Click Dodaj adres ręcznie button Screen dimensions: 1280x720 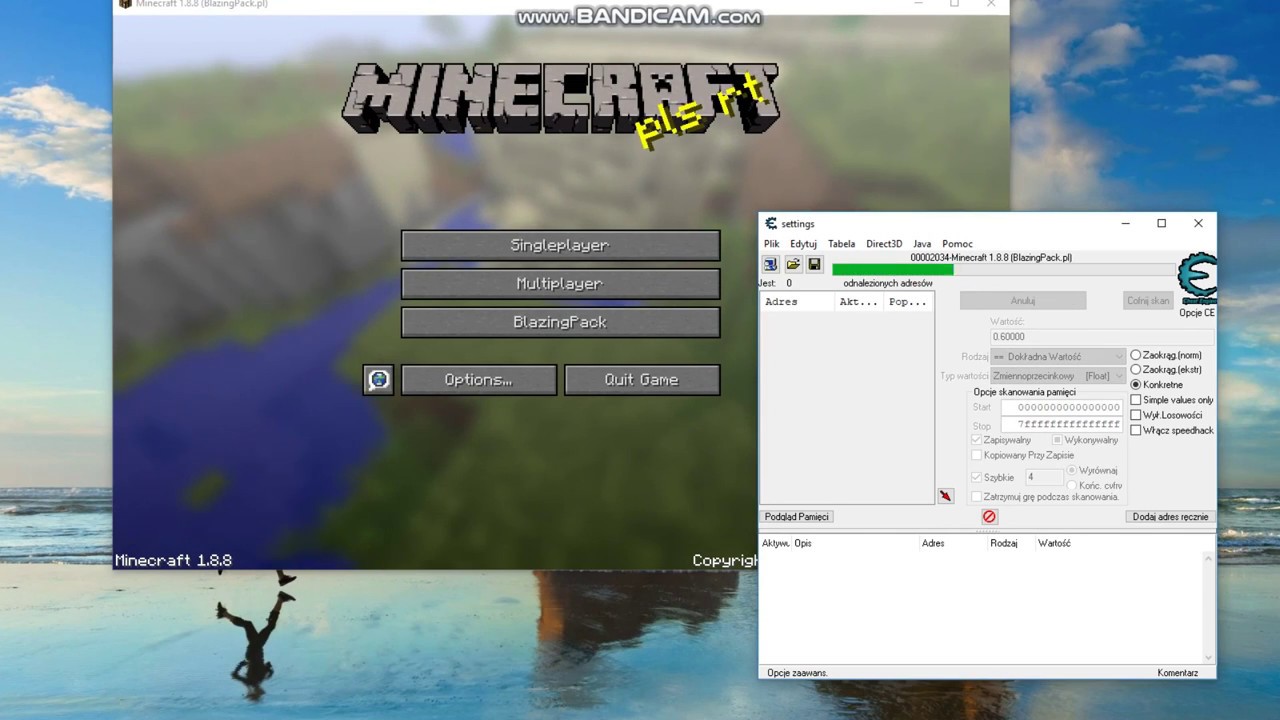coord(1170,517)
